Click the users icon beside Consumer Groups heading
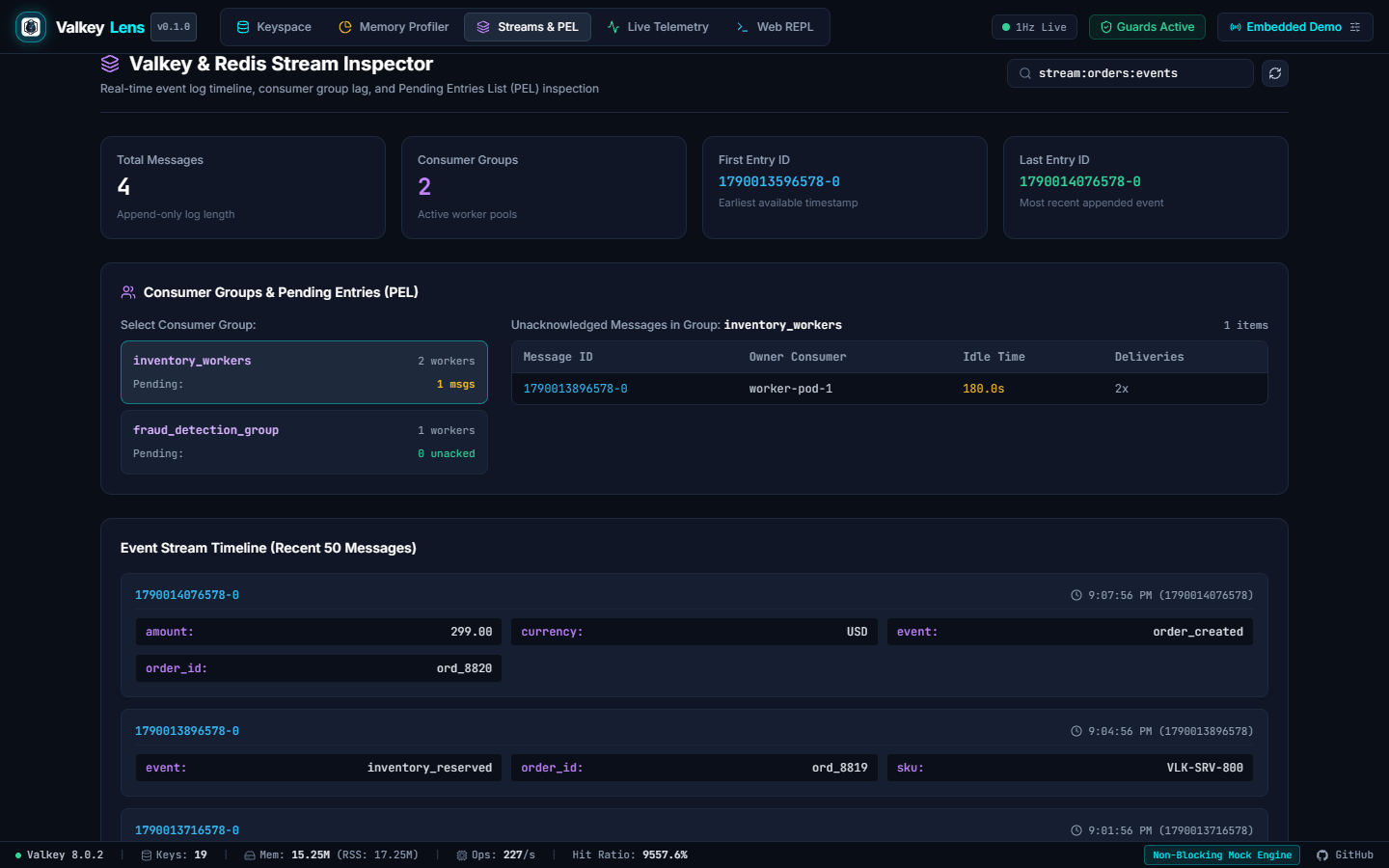 128,292
